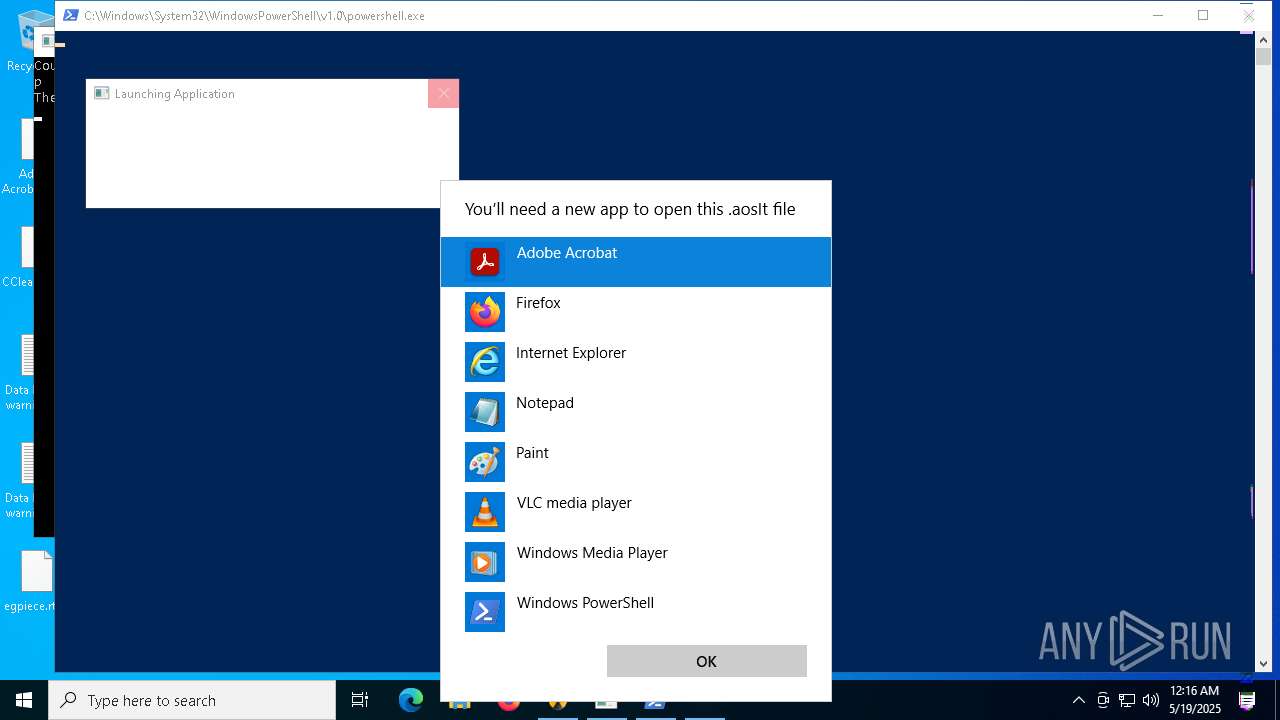This screenshot has width=1280, height=720.
Task: Open the Meet Now tray icon
Action: click(x=1103, y=700)
